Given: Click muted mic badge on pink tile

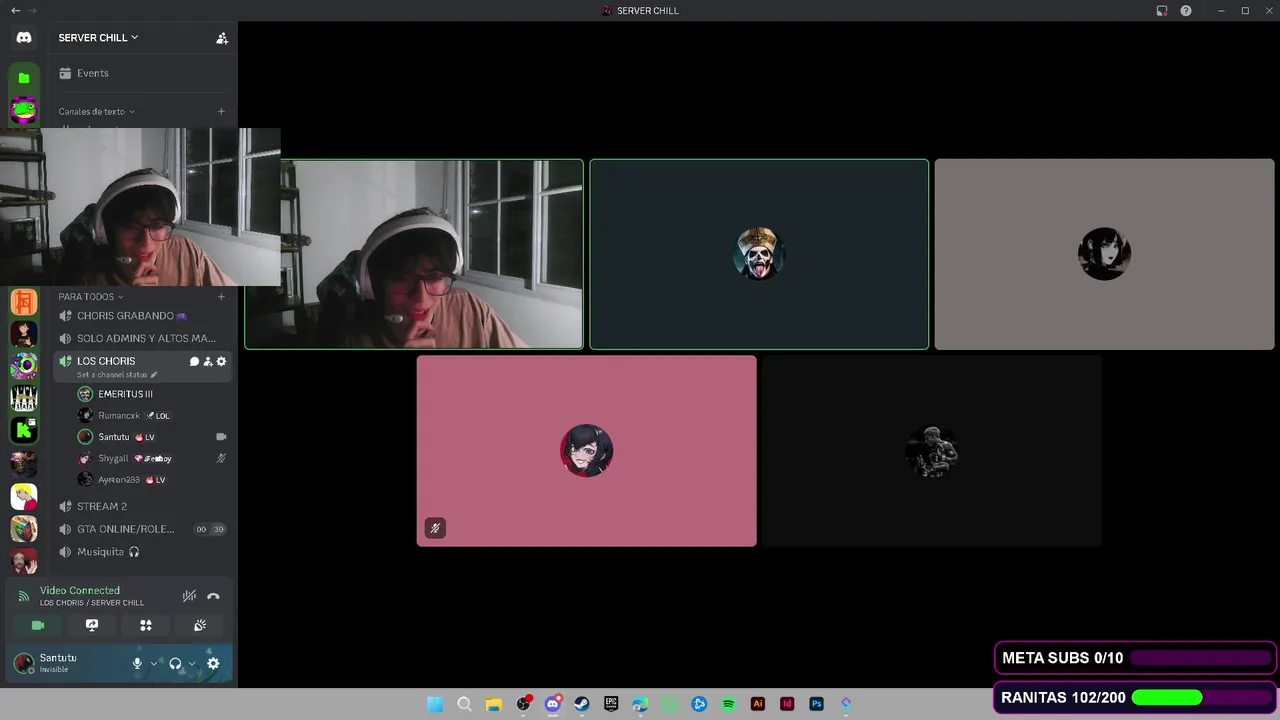Looking at the screenshot, I should [x=435, y=528].
